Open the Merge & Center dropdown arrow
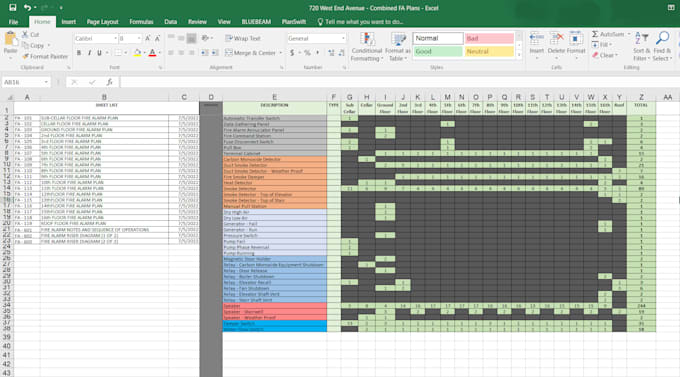Image resolution: width=680 pixels, height=377 pixels. click(x=281, y=53)
